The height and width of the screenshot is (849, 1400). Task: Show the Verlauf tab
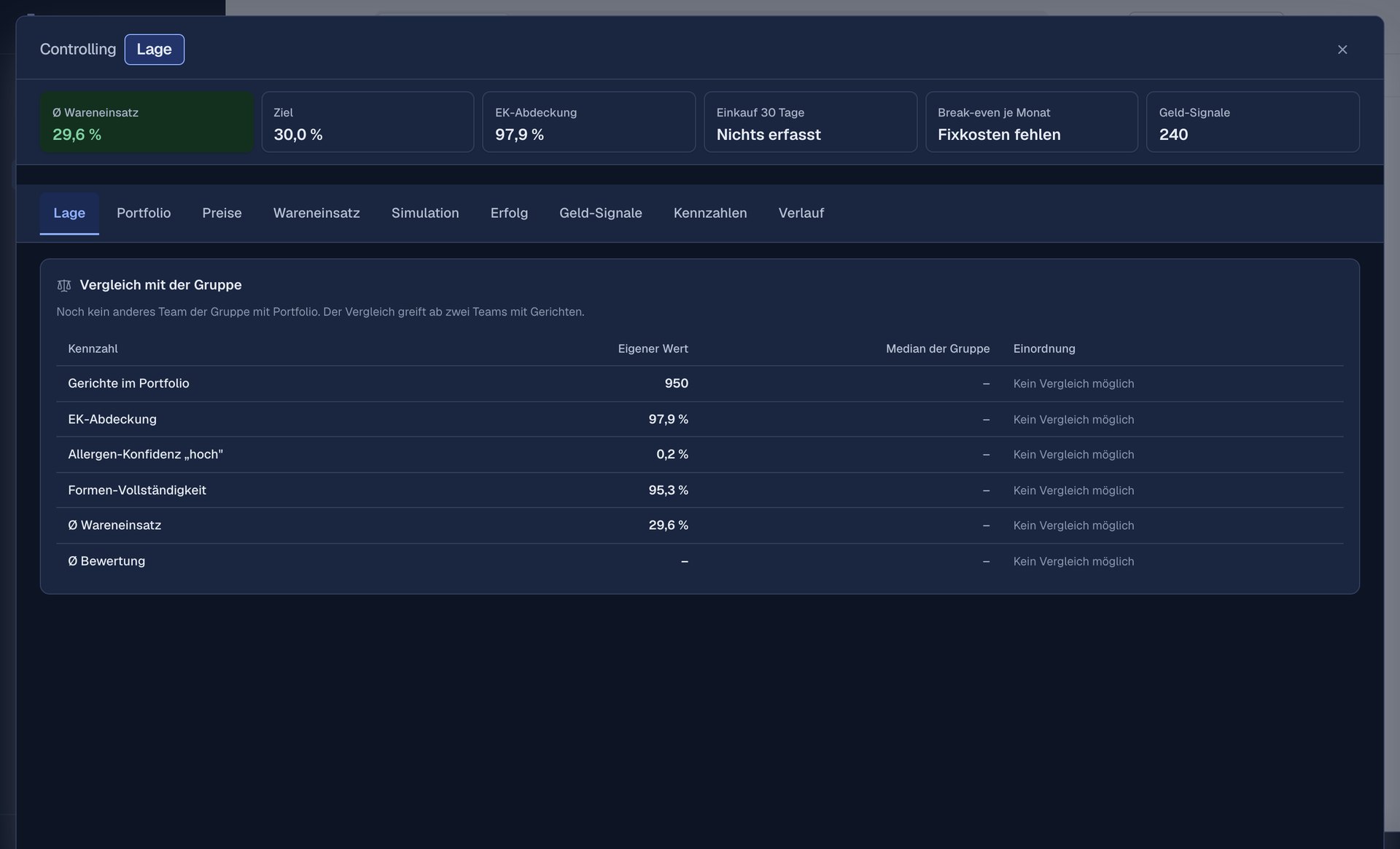click(x=801, y=213)
